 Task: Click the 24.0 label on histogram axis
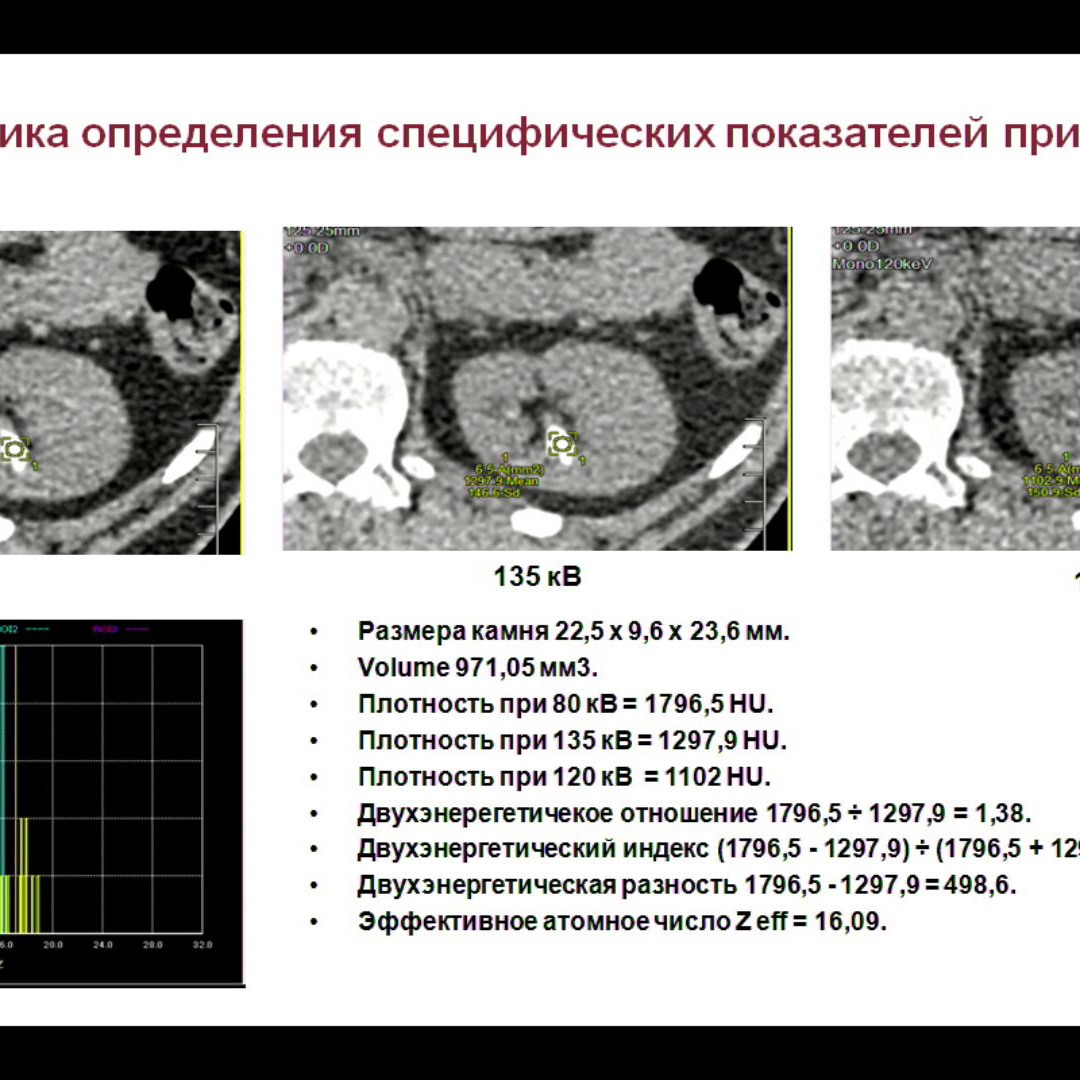[x=103, y=944]
